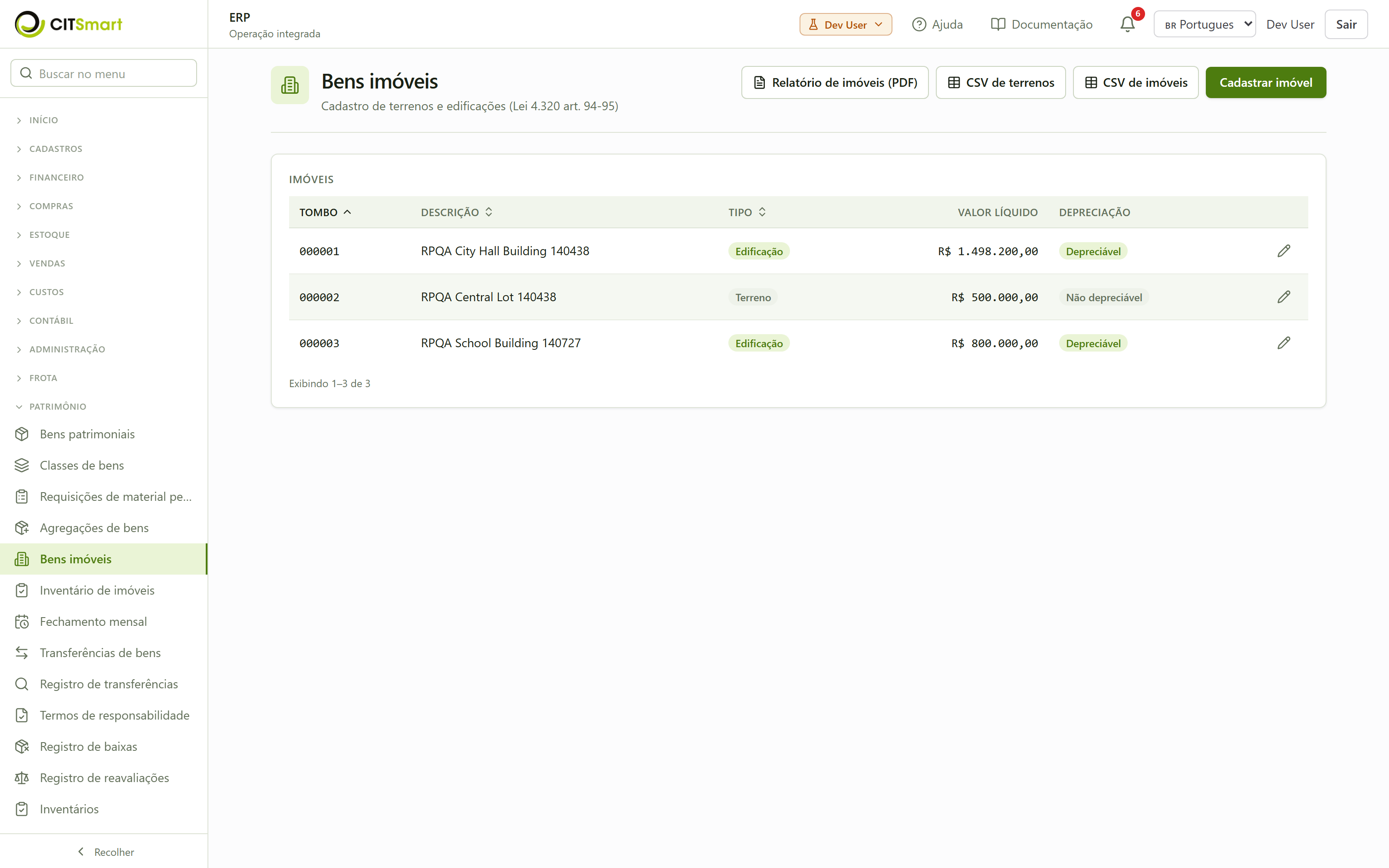Screen dimensions: 1389x868
Task: Sort table by Tombo column
Action: point(325,212)
